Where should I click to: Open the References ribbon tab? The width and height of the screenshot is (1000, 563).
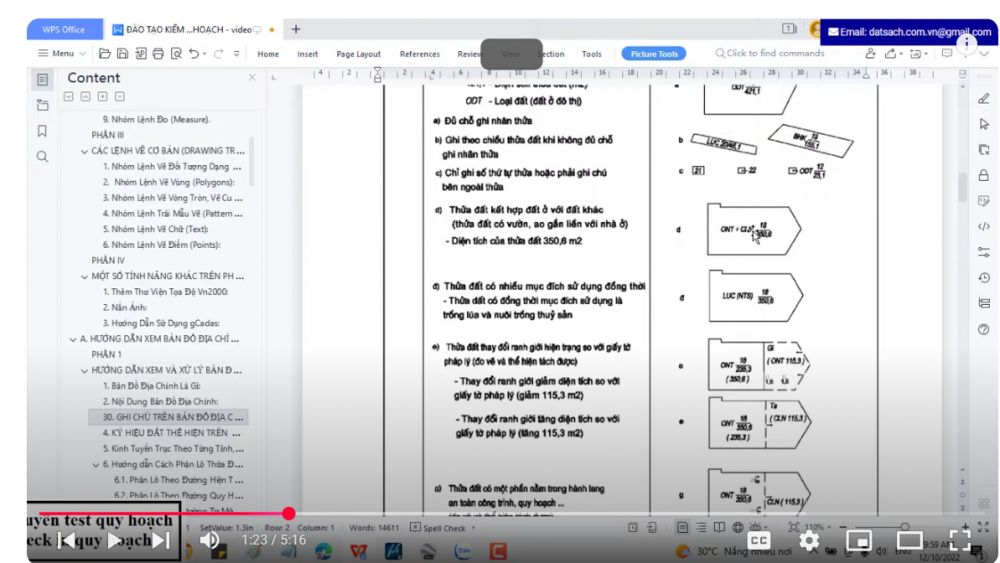point(420,54)
